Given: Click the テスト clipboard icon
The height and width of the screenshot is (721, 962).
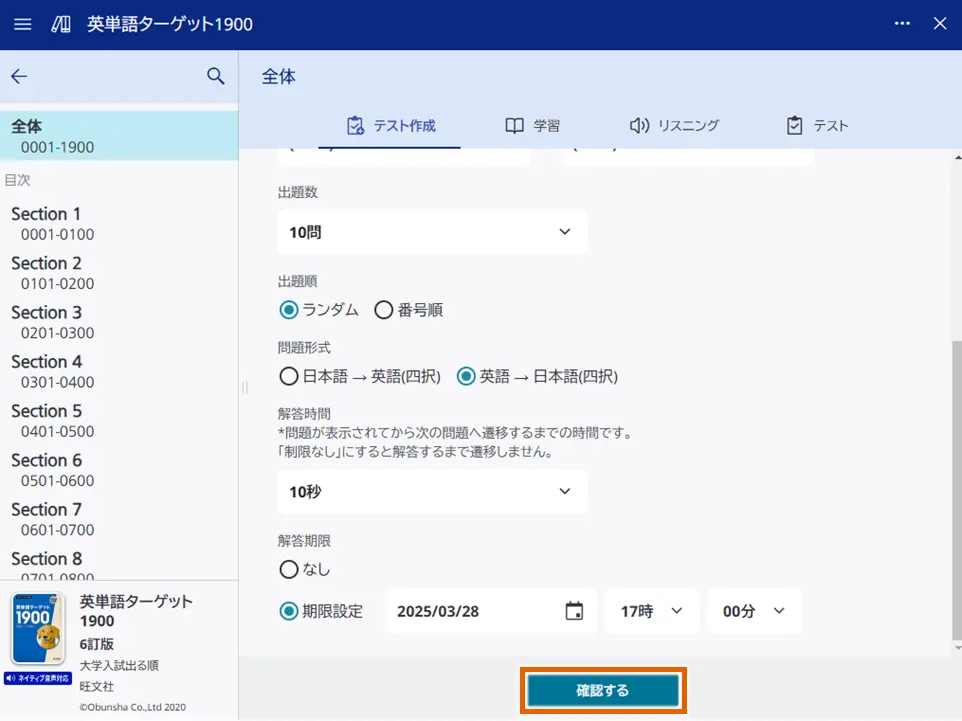Looking at the screenshot, I should (x=796, y=125).
